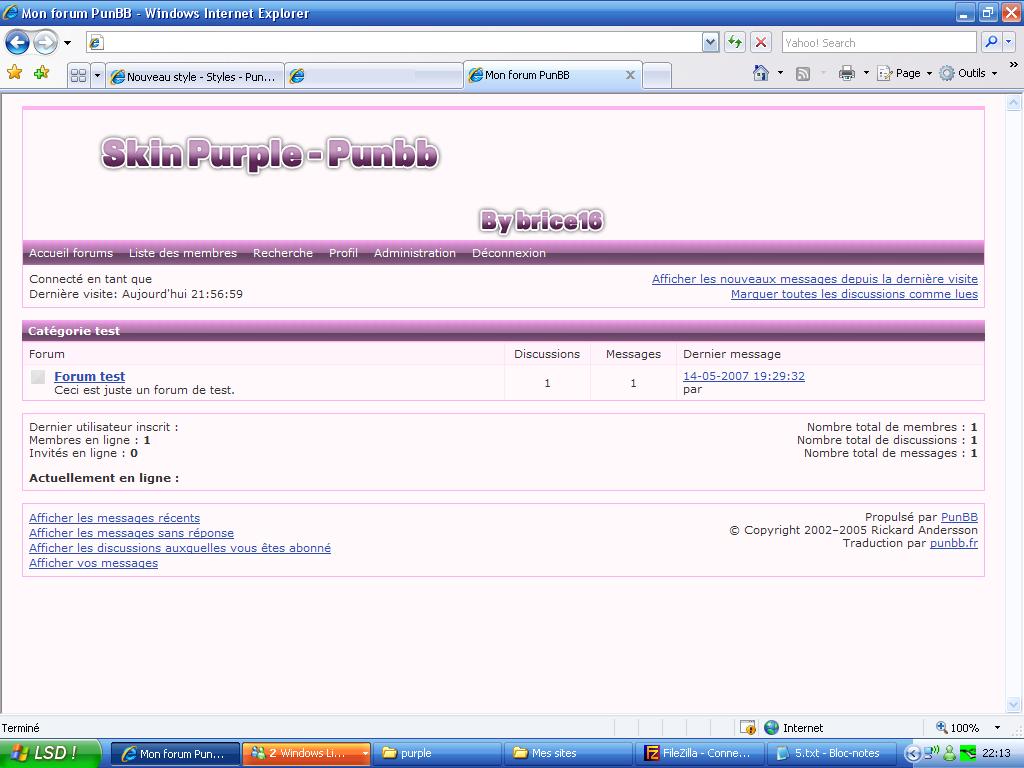Viewport: 1024px width, 768px height.
Task: Click Marquer toutes les discussions comme lues
Action: coord(854,294)
